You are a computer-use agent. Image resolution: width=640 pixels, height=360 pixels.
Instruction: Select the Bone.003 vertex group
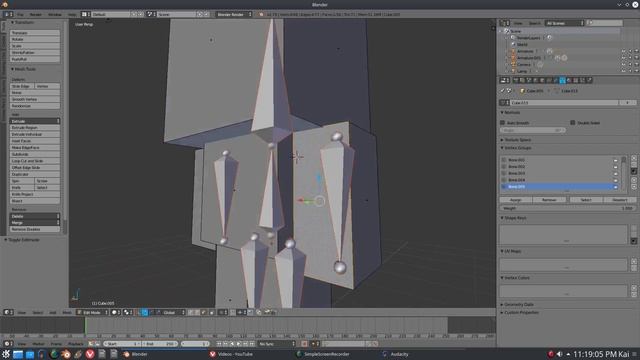[559, 173]
